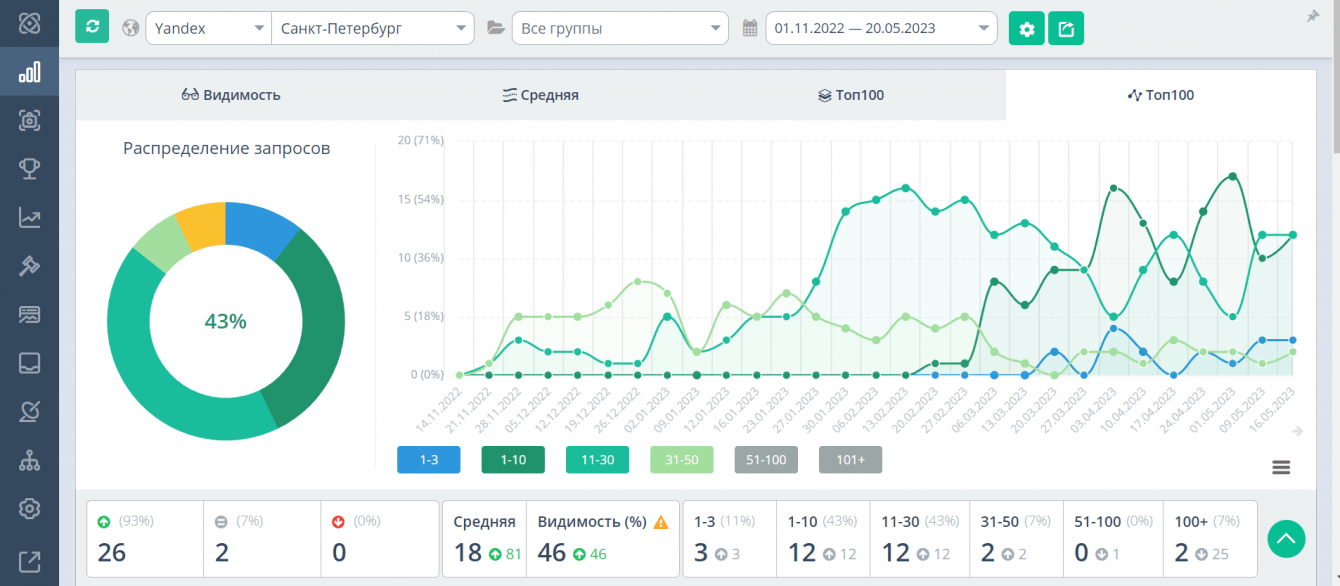Click the pin icon in top corner

[1313, 16]
